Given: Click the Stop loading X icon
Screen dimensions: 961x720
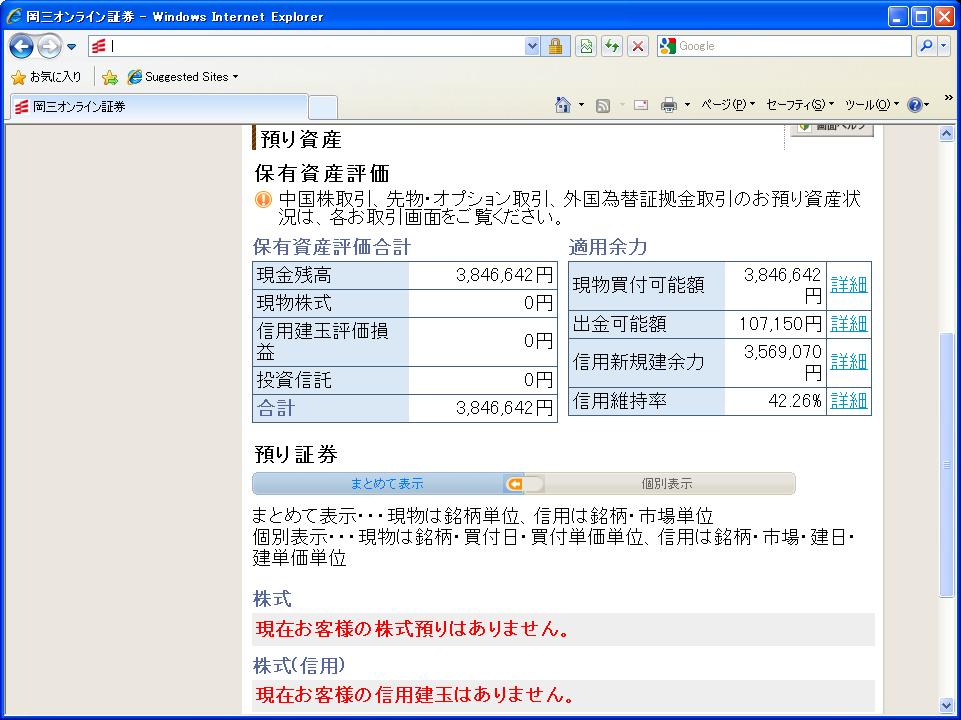Looking at the screenshot, I should [x=637, y=46].
